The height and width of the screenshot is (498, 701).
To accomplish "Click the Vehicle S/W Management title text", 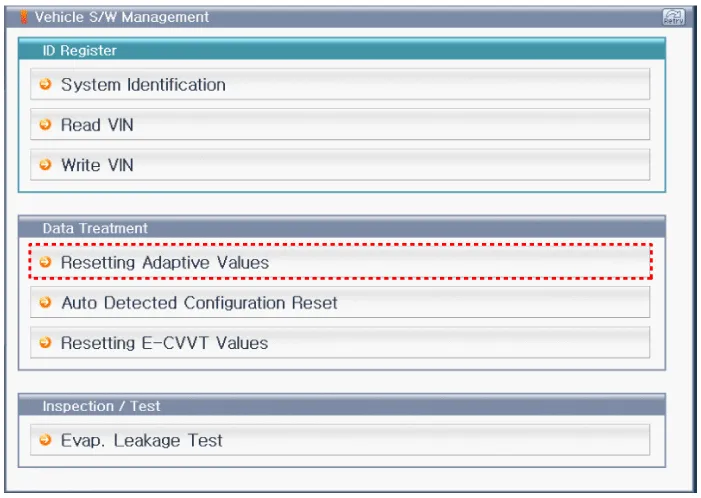I will pos(122,17).
